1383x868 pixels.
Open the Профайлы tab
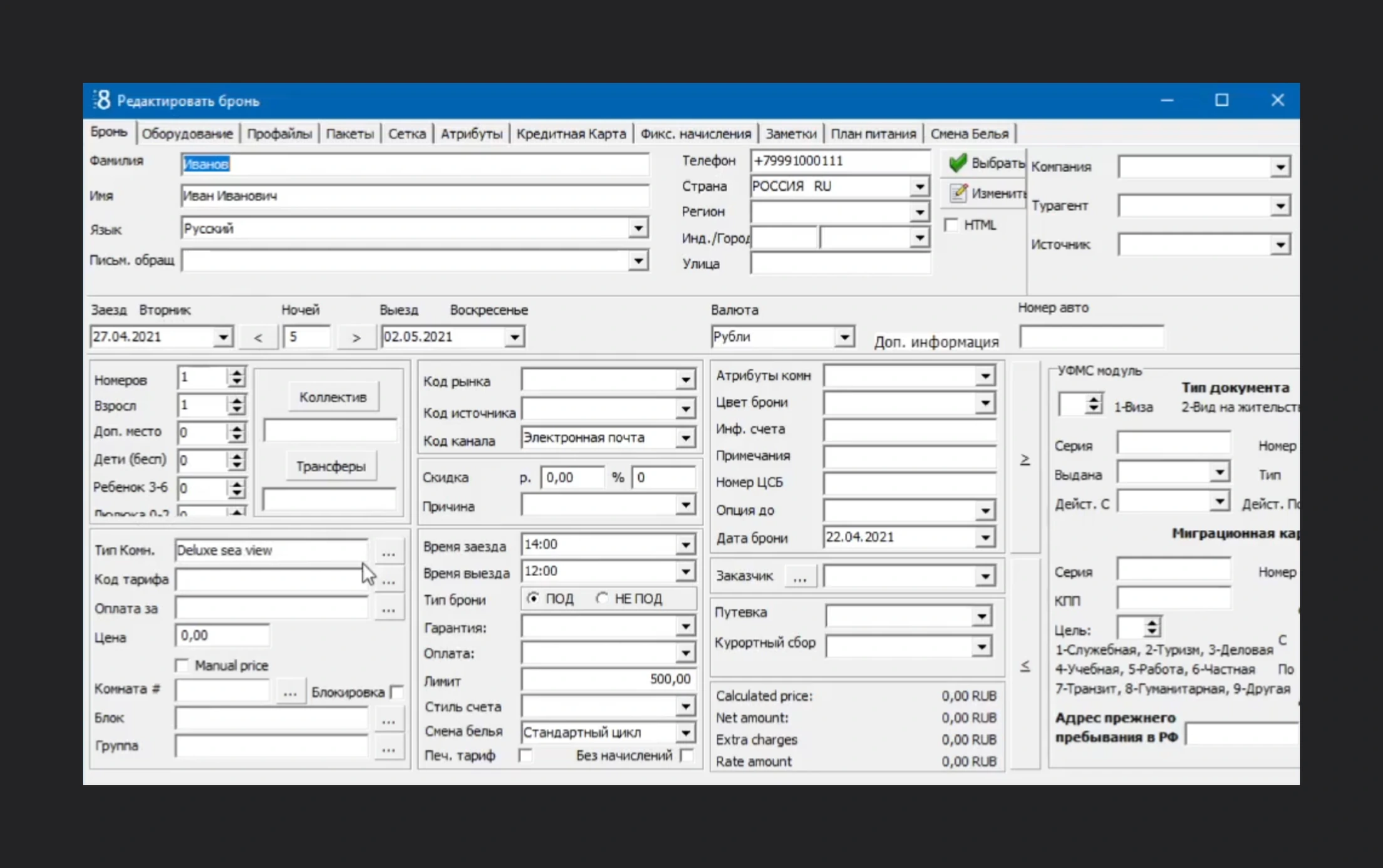point(279,134)
